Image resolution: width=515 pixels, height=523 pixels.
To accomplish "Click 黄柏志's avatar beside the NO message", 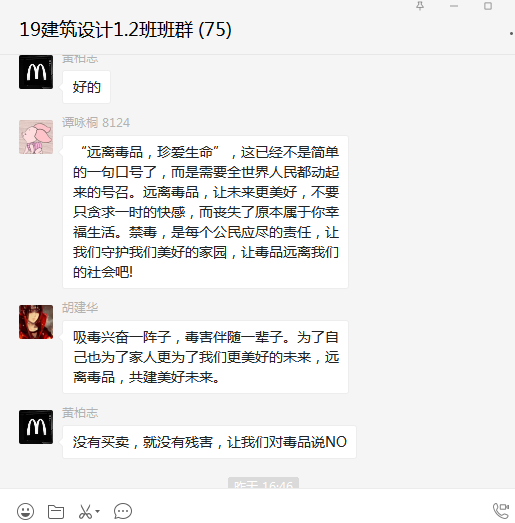I will (36, 427).
